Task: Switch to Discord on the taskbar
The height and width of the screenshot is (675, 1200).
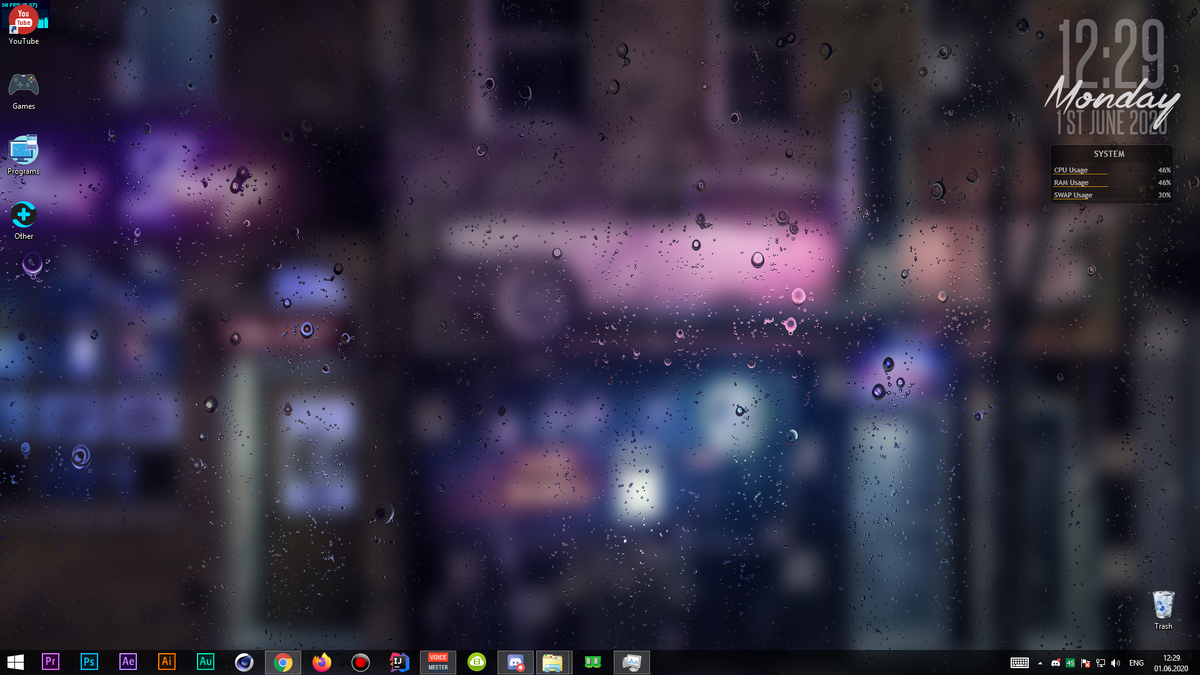Action: coord(516,662)
